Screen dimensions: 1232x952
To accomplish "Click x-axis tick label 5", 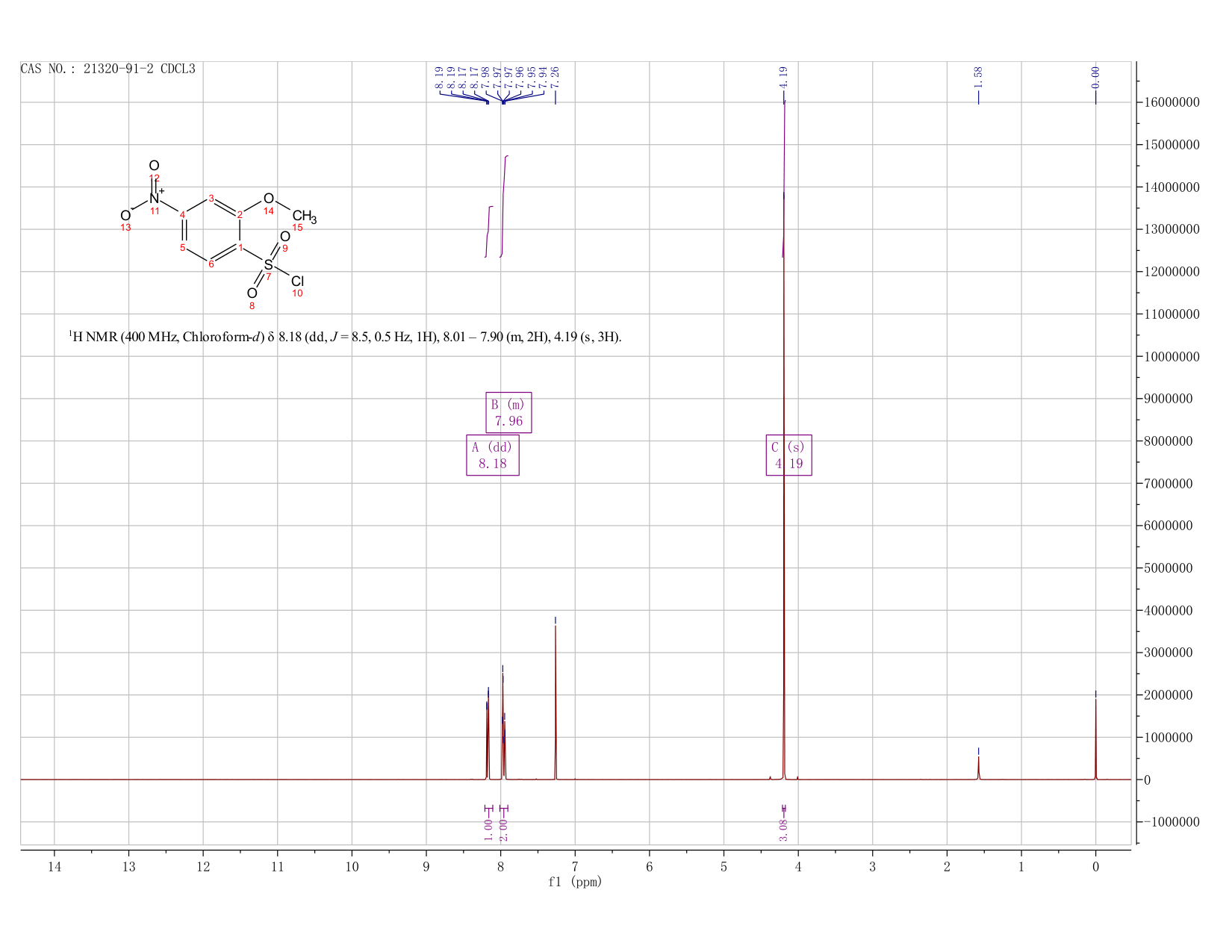I will coord(724,866).
